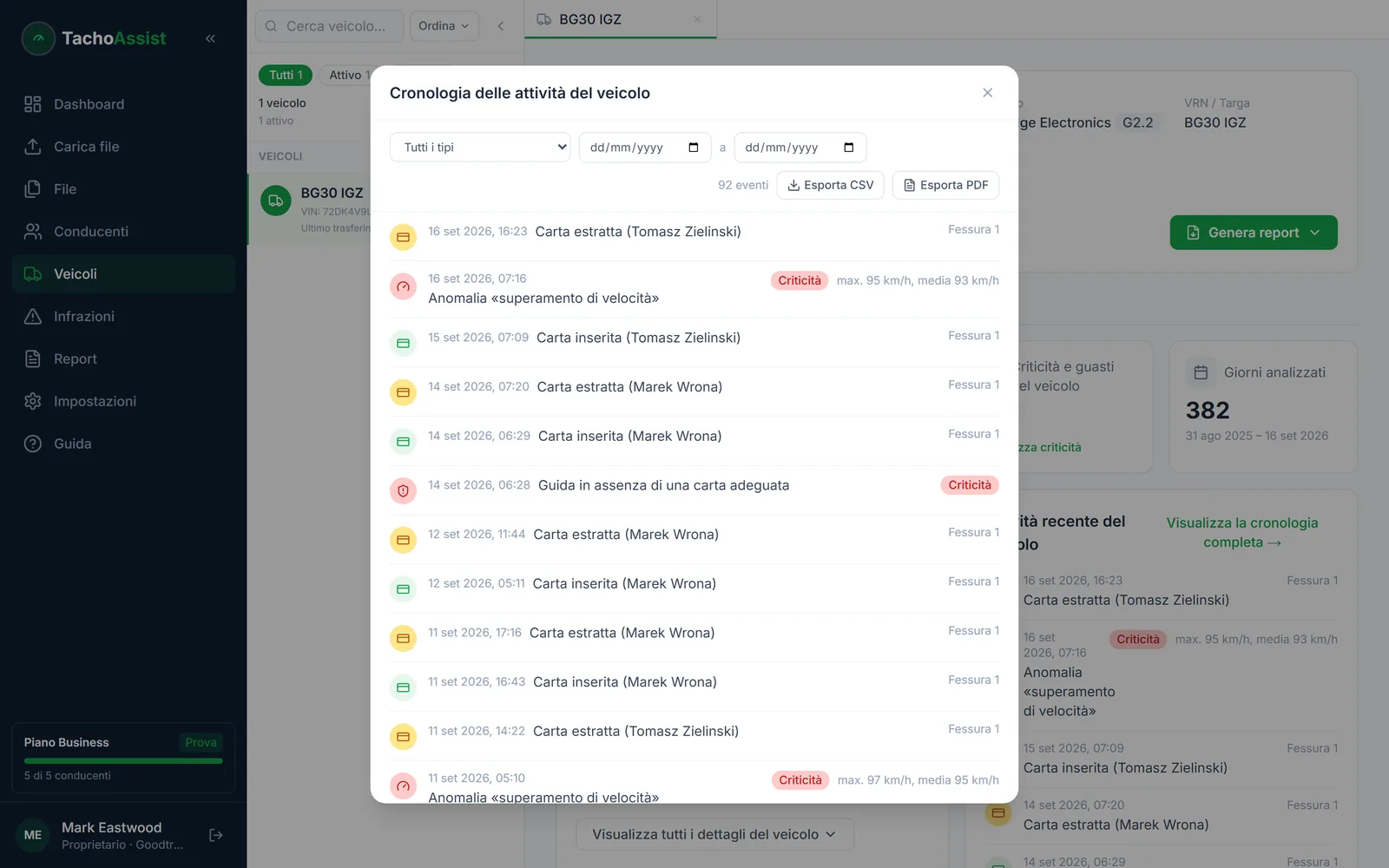1389x868 pixels.
Task: Click the speed anomaly icon for 16 set 07:16
Action: (403, 286)
